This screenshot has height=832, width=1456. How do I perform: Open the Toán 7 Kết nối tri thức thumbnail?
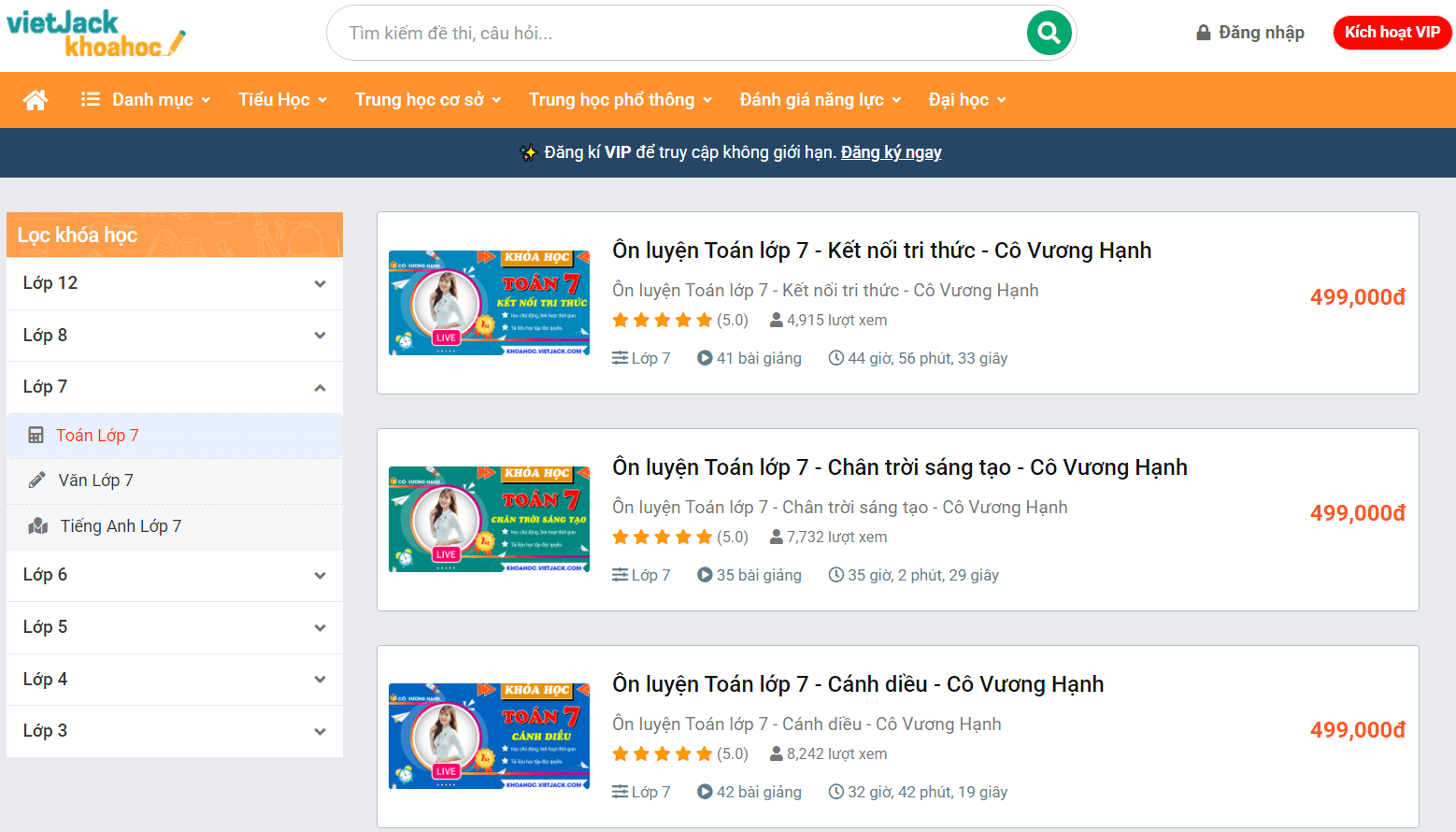point(489,303)
